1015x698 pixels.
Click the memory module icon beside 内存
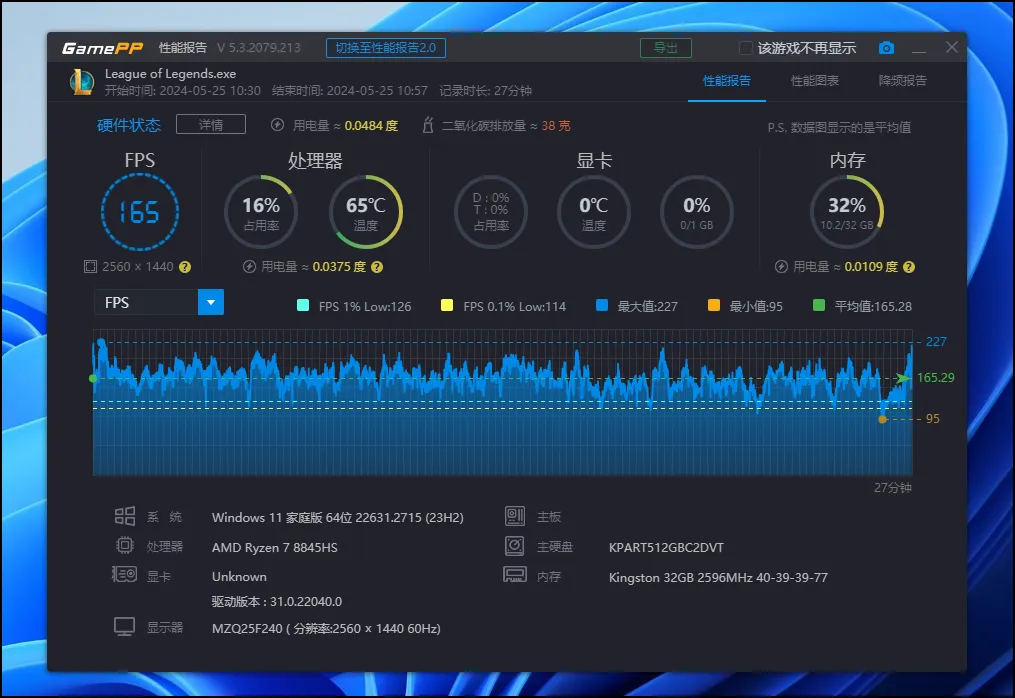515,575
